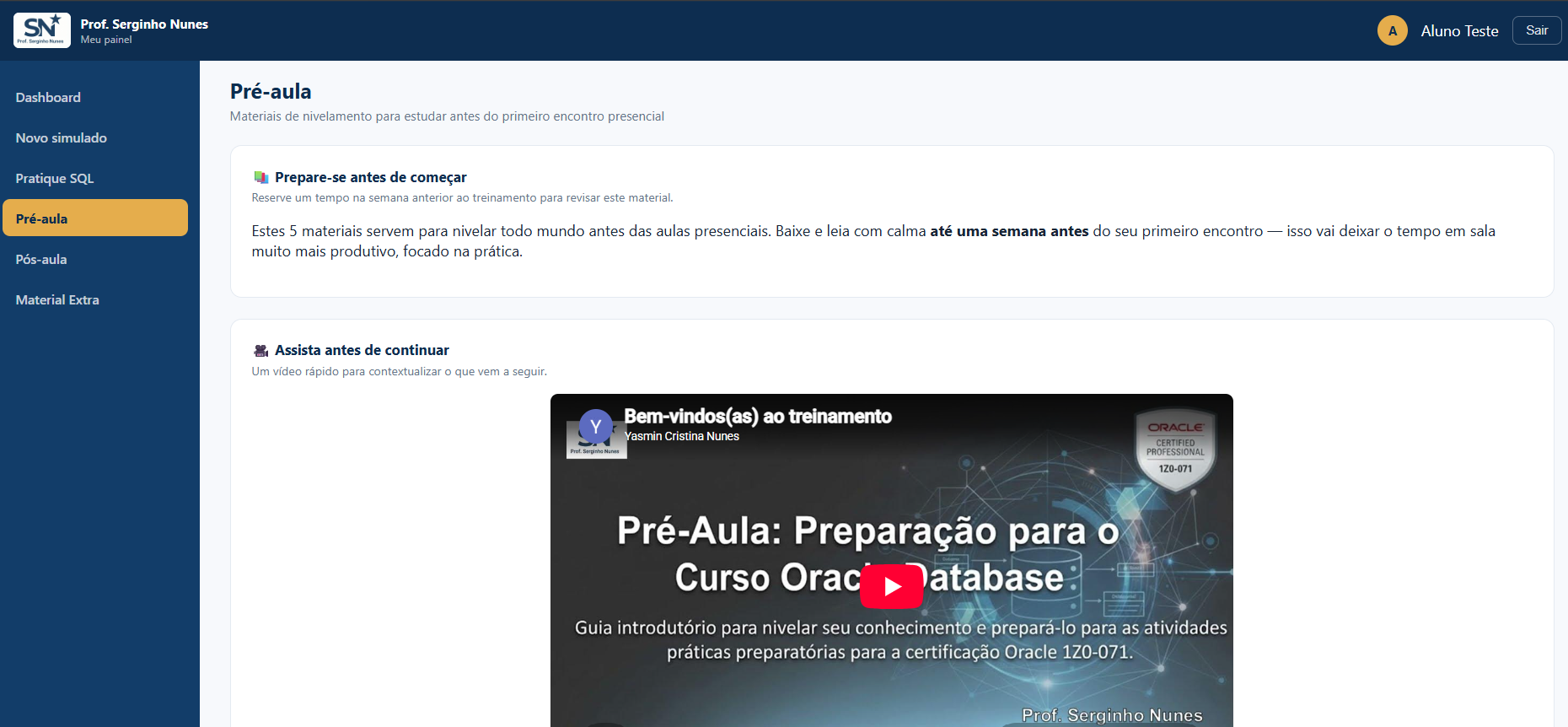
Task: Select the Pré-aula sidebar item
Action: (x=95, y=218)
